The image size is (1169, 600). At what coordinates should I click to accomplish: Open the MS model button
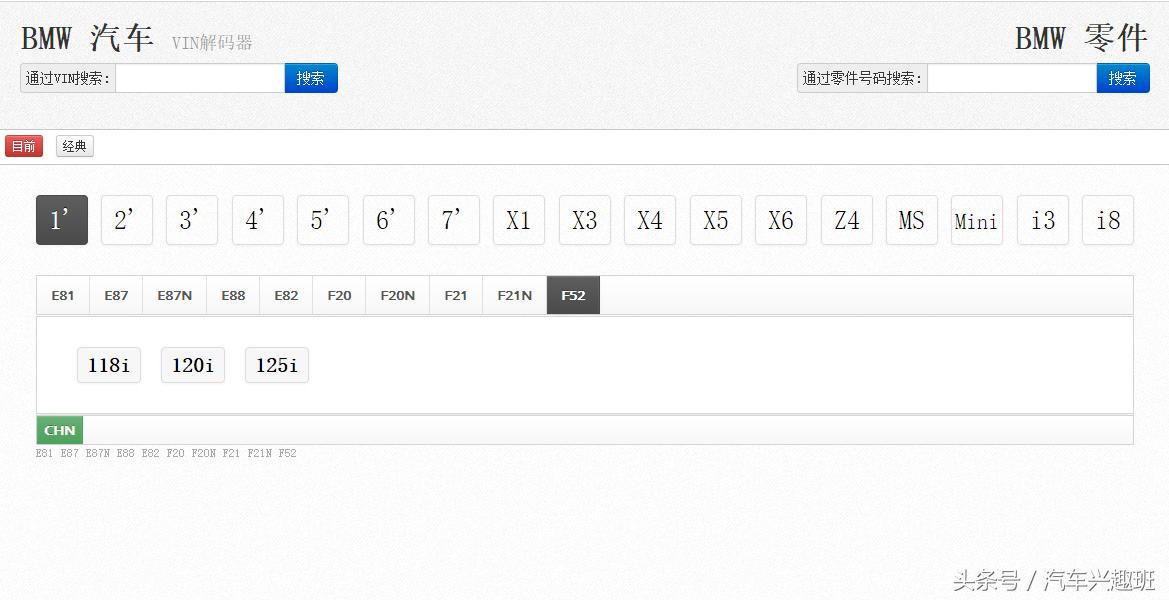[x=912, y=220]
